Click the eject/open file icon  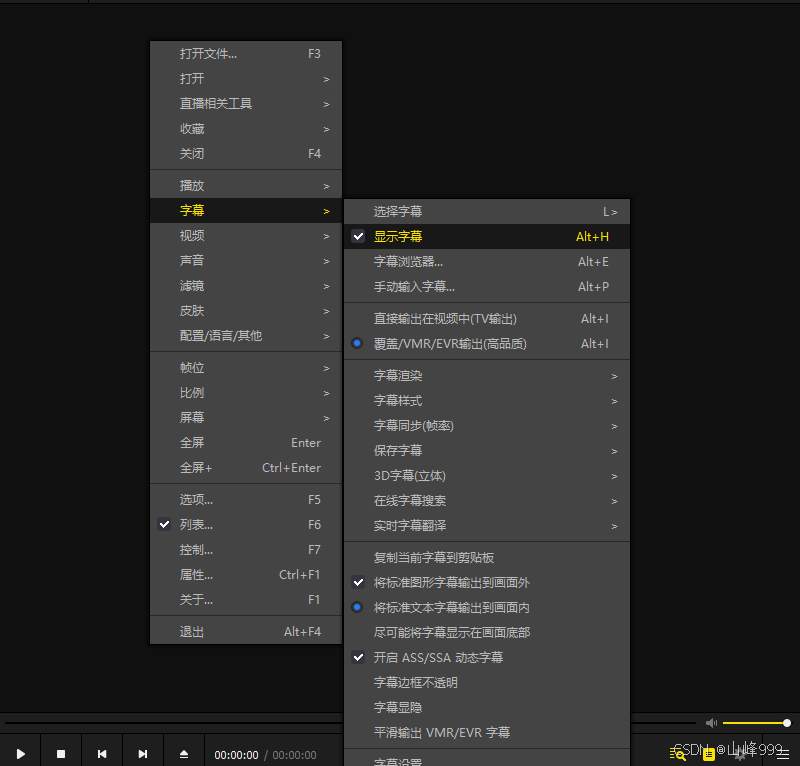click(x=184, y=754)
